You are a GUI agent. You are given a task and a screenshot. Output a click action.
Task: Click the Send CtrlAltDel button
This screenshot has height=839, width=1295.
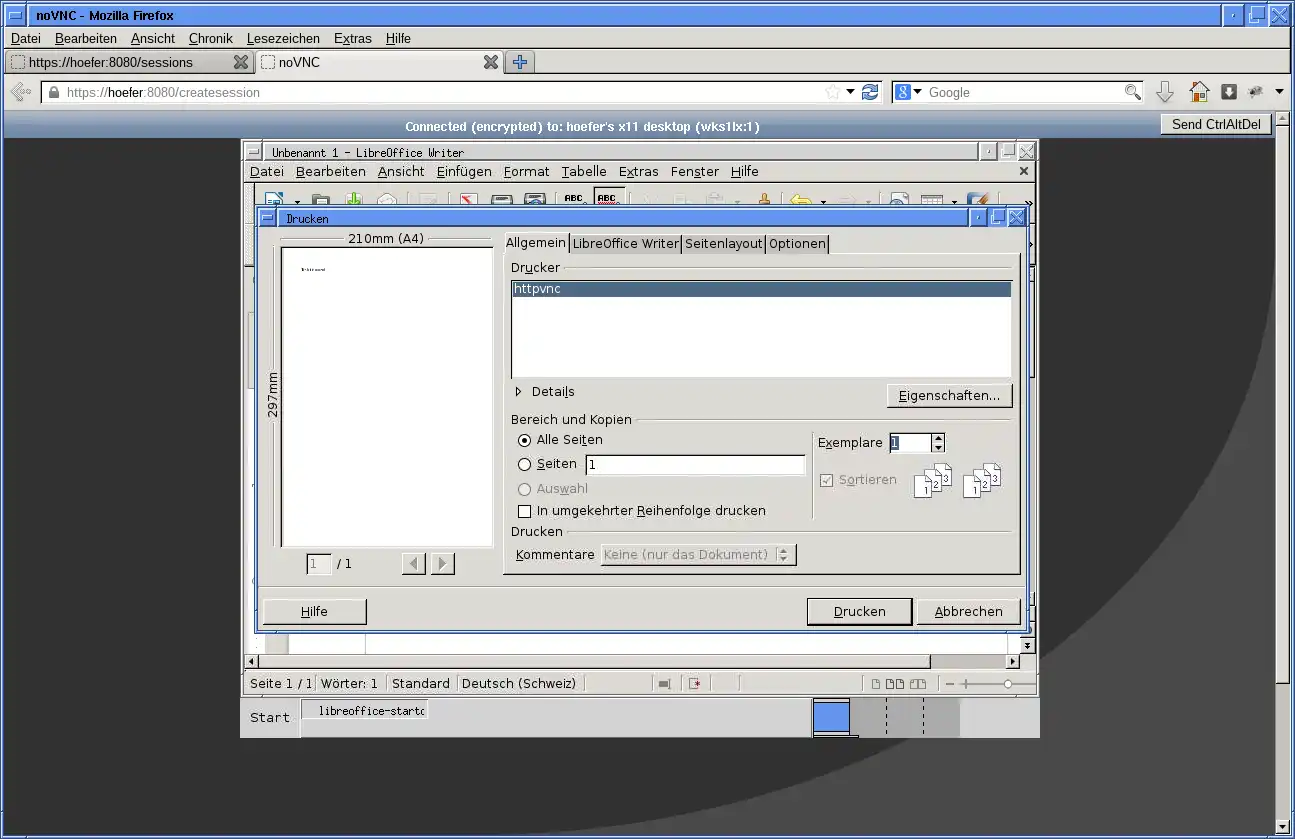point(1217,124)
